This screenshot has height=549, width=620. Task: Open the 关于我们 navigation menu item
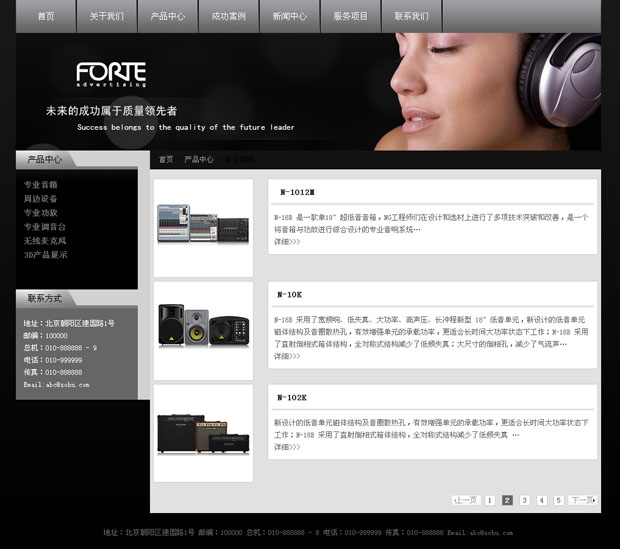tap(107, 17)
